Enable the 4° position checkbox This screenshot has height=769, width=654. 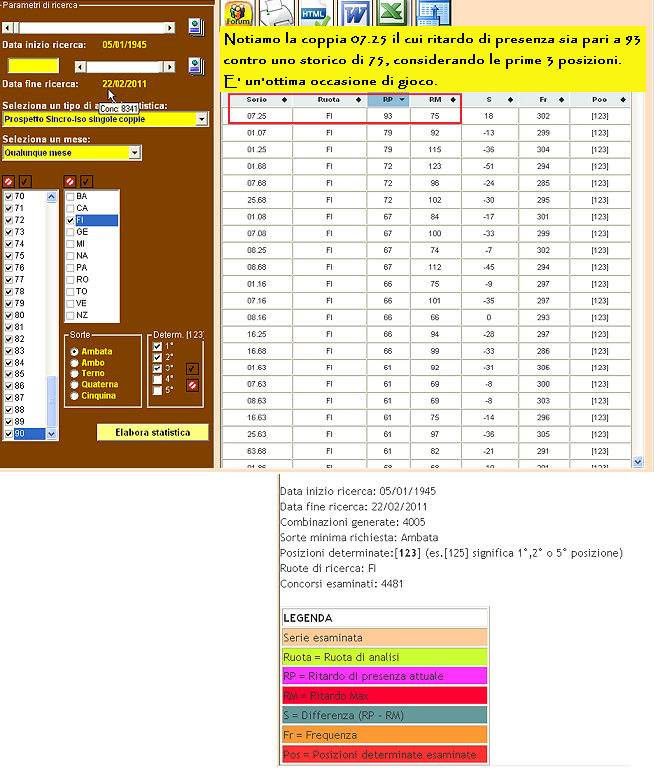pos(157,379)
